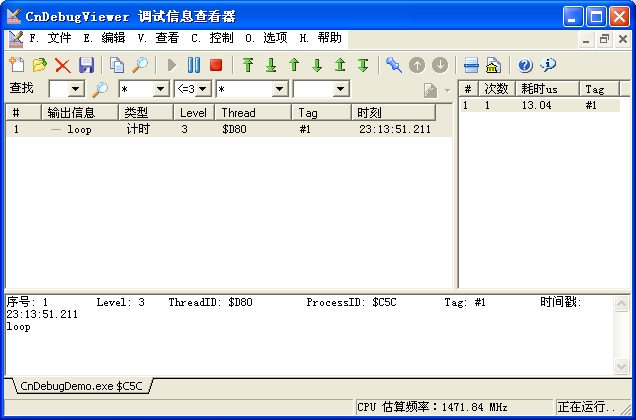Open the Level filter <=3 dropdown
This screenshot has height=420, width=636.
(204, 89)
